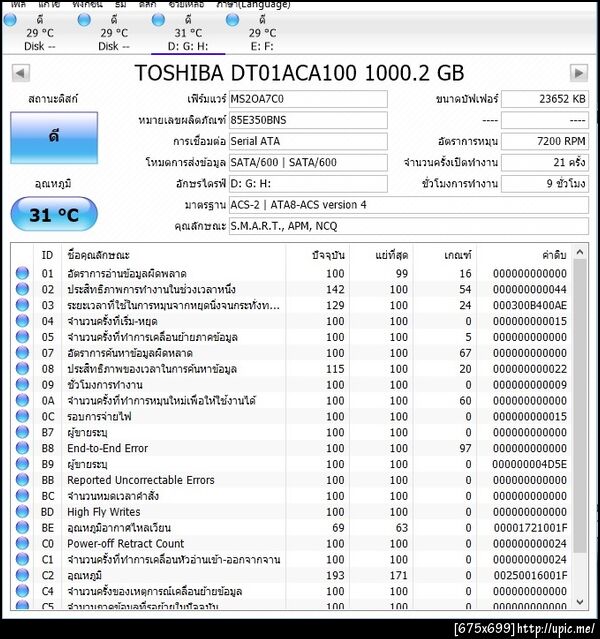Click the แย่ที่สุด worst column header
Screen dimensions: 600x639
click(x=381, y=255)
